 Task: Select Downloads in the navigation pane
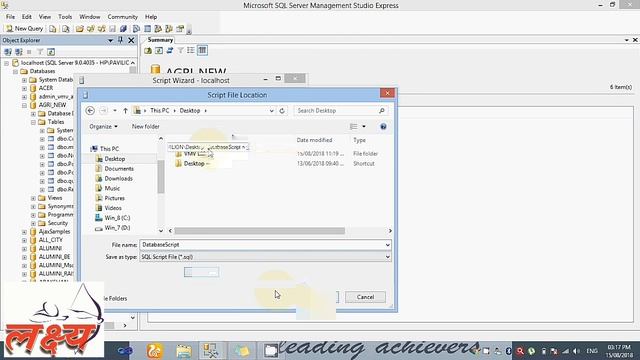tap(118, 178)
